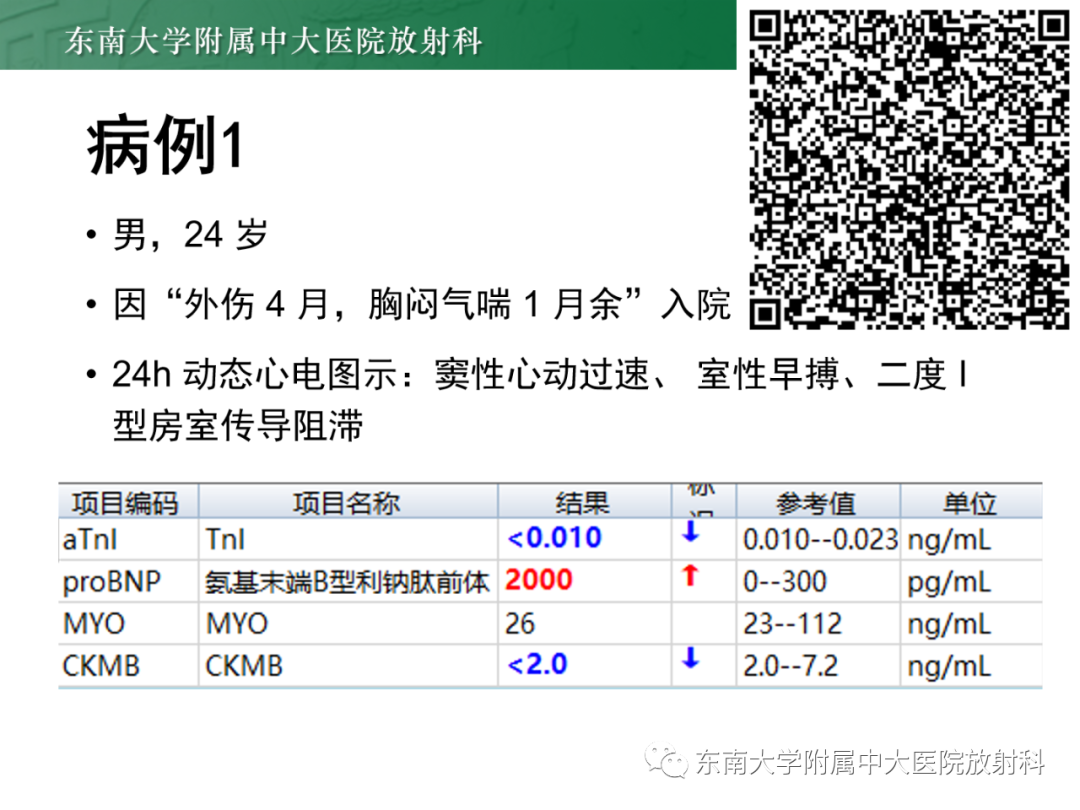Viewport: 1080px width, 810px height.
Task: Click the 项目编码 column header
Action: coord(129,502)
